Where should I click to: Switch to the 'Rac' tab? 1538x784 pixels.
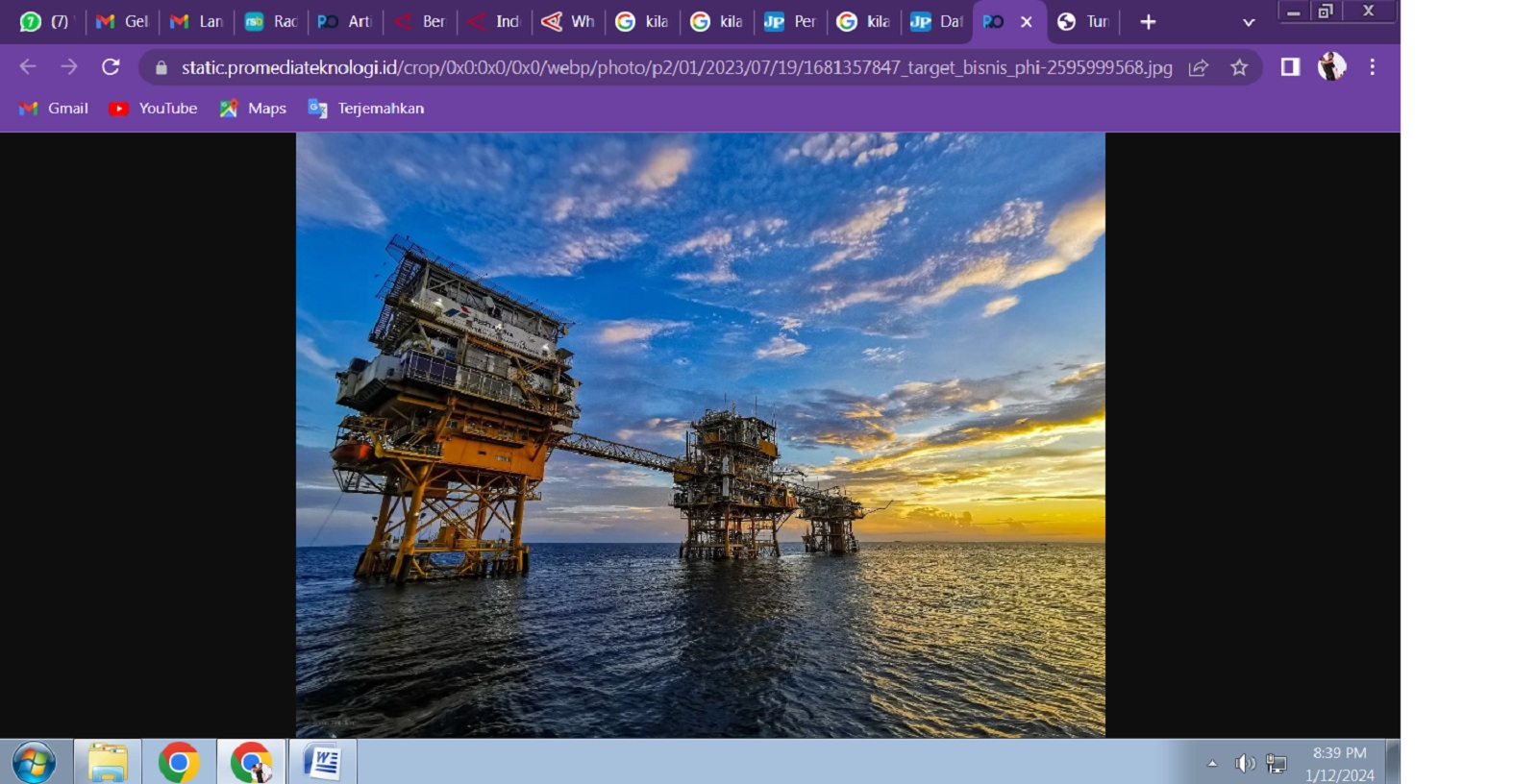point(272,21)
